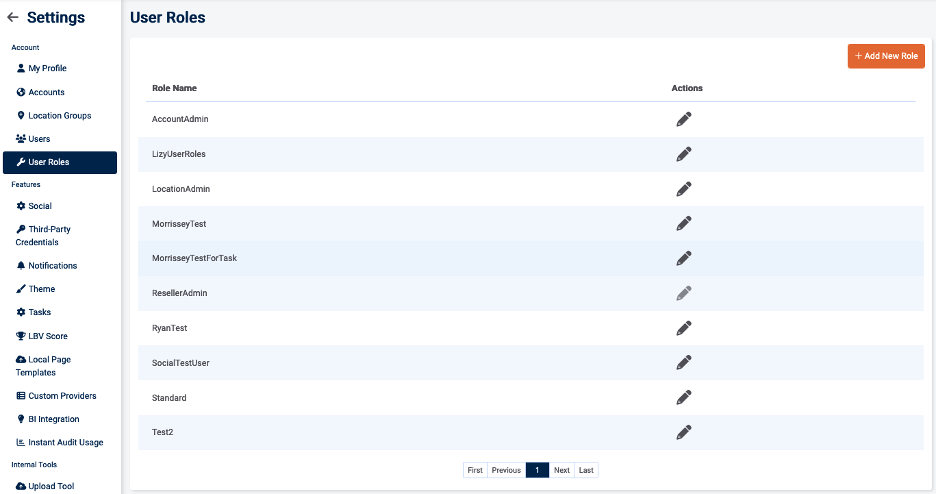Jump to Last page of roles

click(x=586, y=470)
